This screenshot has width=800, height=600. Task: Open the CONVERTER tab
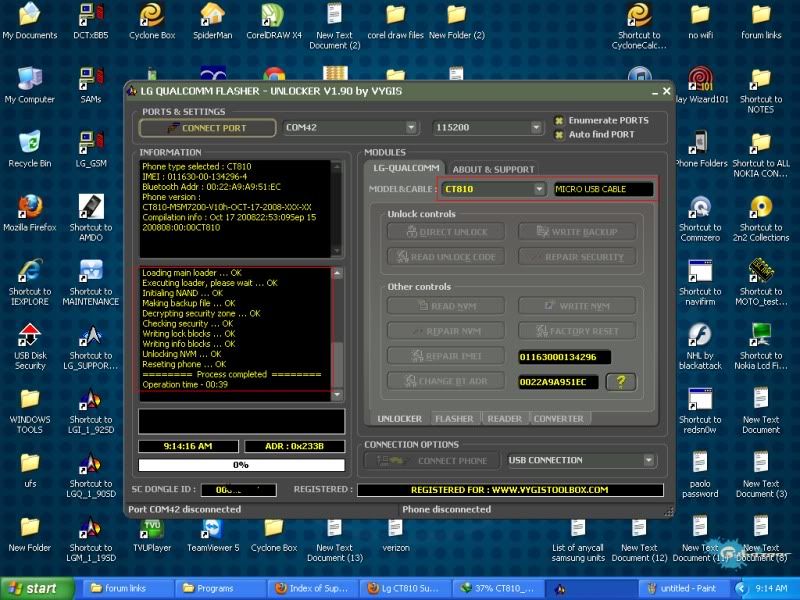tap(559, 419)
